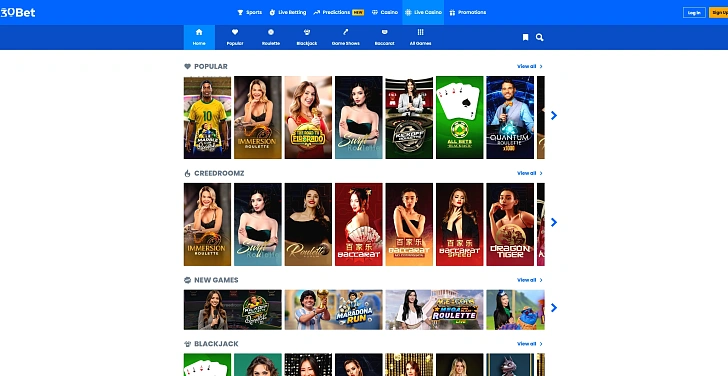Open Kickoff Roulette thumbnail in Popular
Viewport: 728px width, 376px height.
coord(409,117)
